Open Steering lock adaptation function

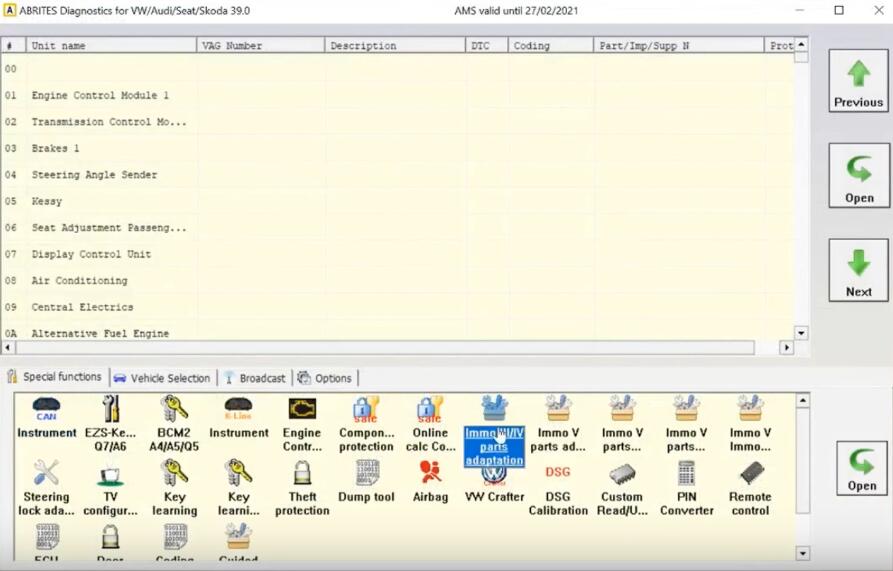pyautogui.click(x=46, y=488)
